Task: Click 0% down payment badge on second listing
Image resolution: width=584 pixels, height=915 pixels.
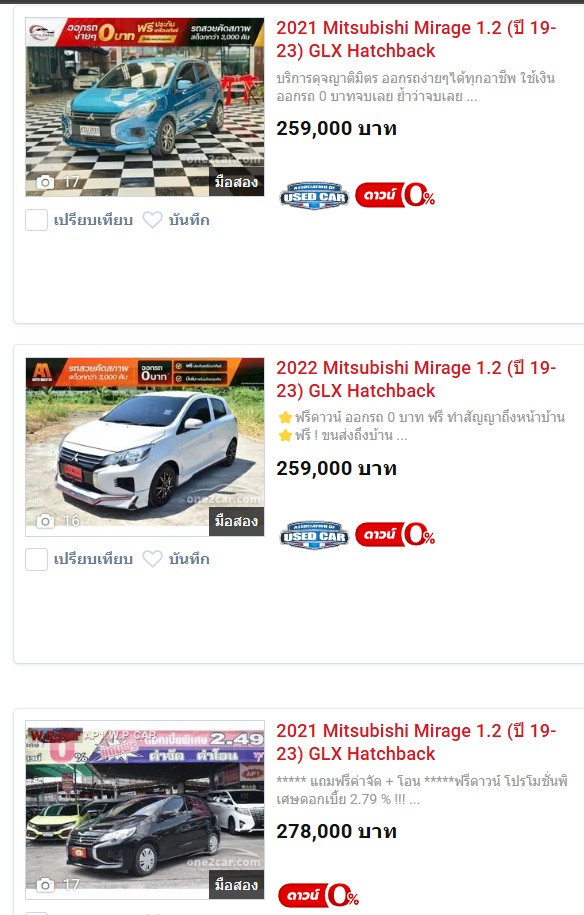Action: tap(395, 535)
